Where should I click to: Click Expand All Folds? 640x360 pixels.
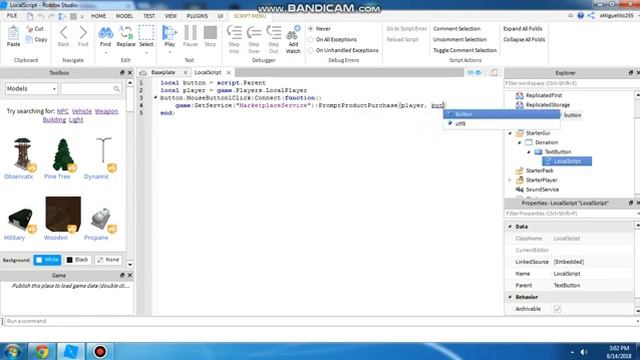point(522,29)
